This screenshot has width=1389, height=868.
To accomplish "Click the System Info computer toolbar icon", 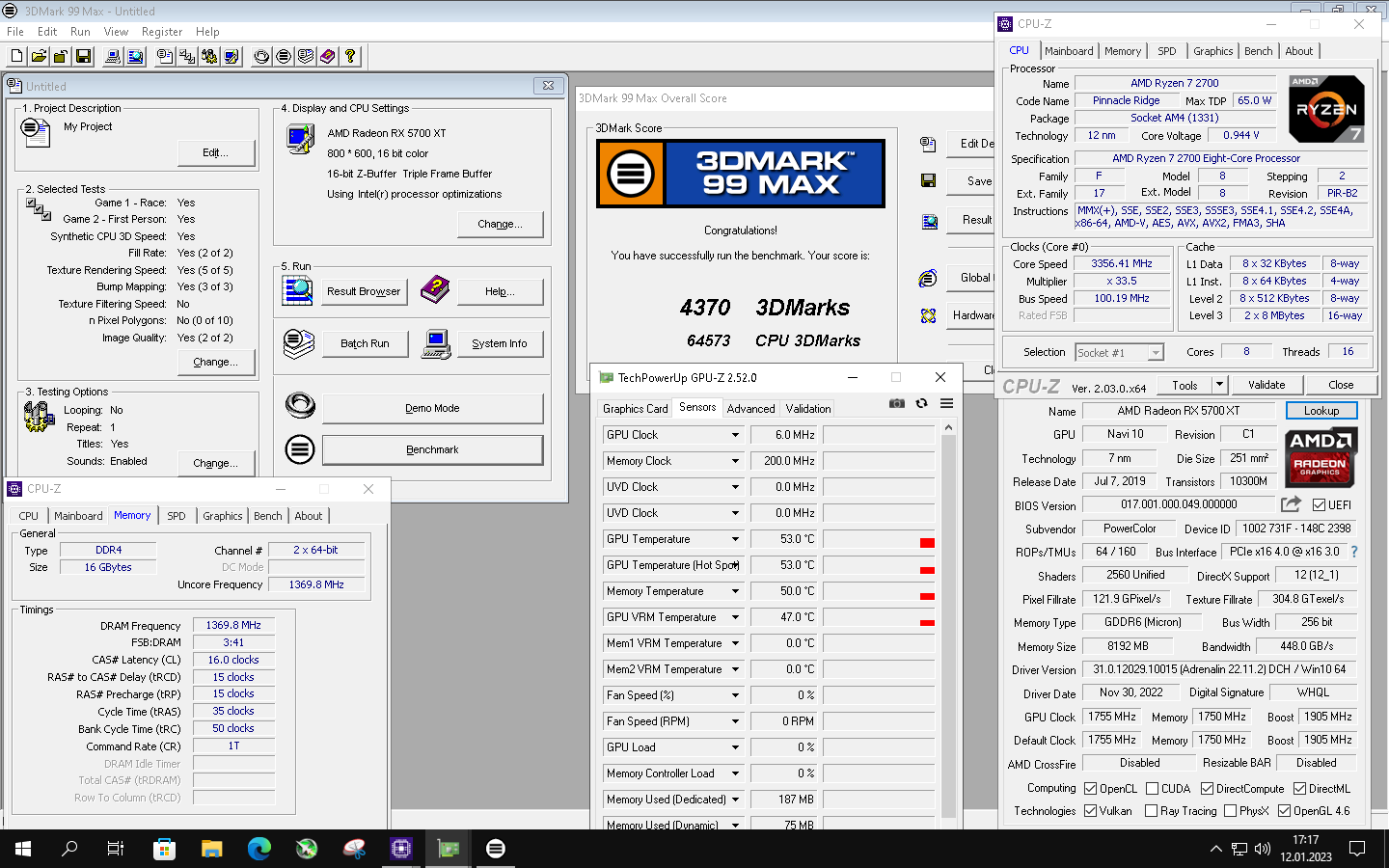I will tap(113, 57).
